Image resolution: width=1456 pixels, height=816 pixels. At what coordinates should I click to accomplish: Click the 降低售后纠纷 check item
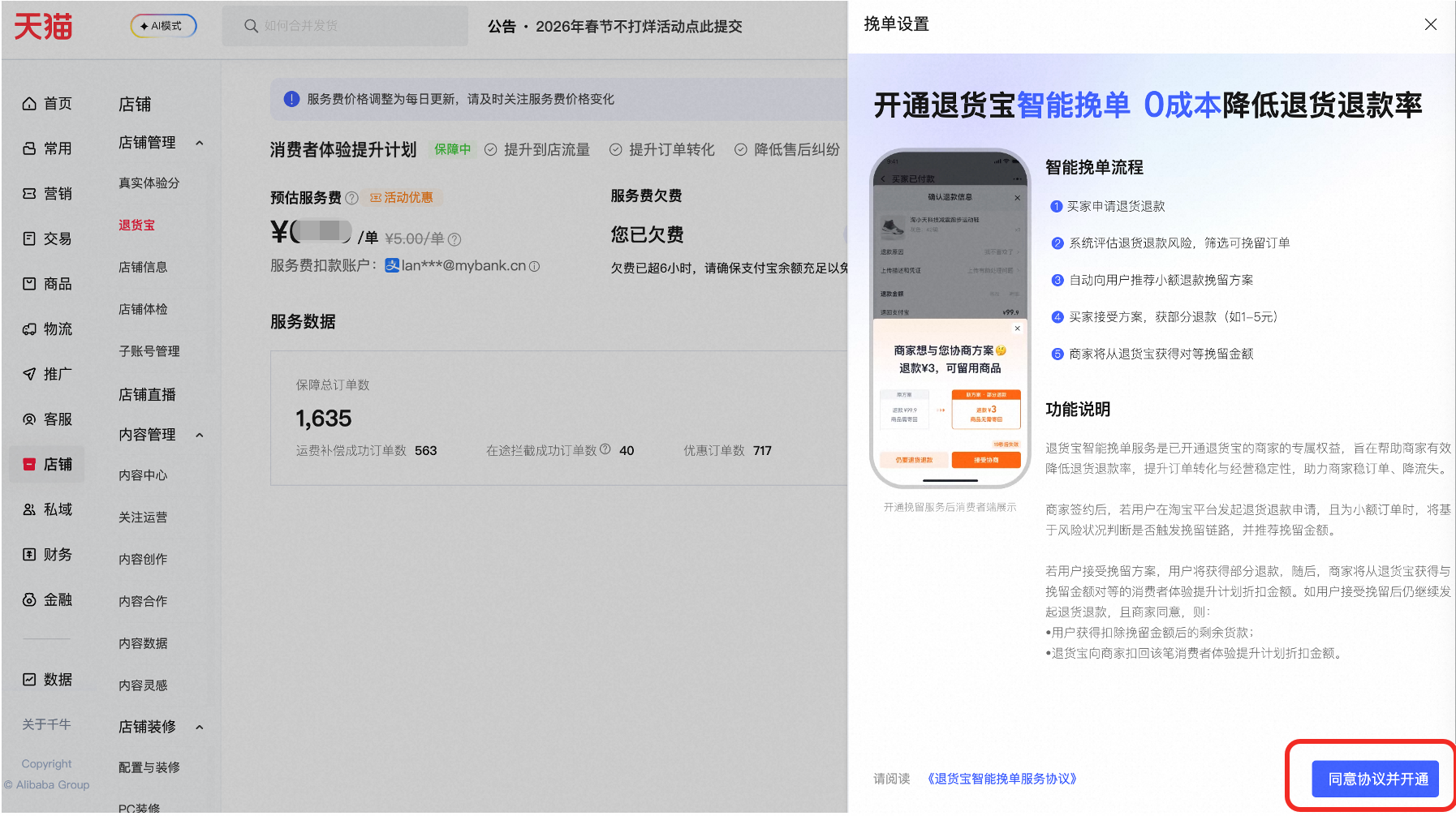(787, 150)
